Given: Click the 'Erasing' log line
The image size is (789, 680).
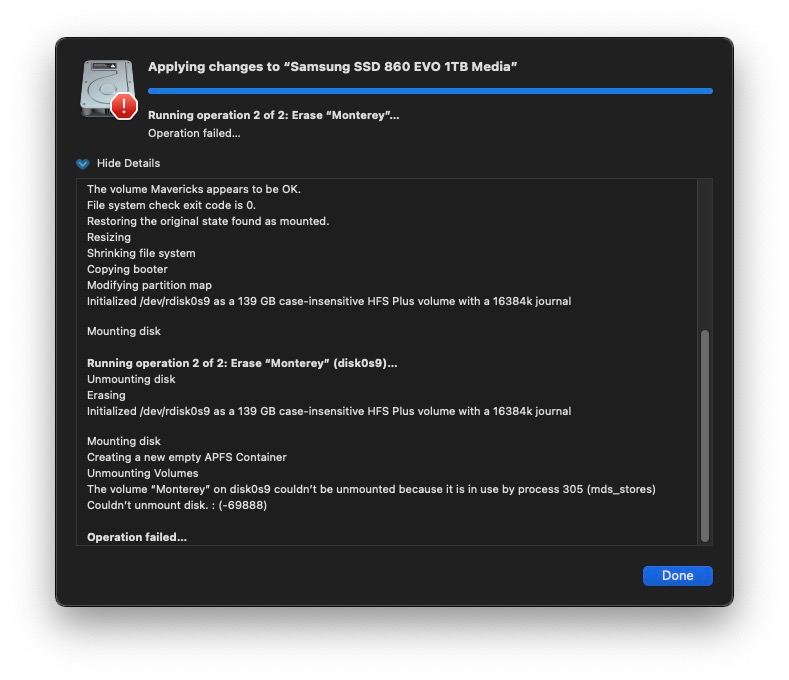Looking at the screenshot, I should click(x=106, y=395).
